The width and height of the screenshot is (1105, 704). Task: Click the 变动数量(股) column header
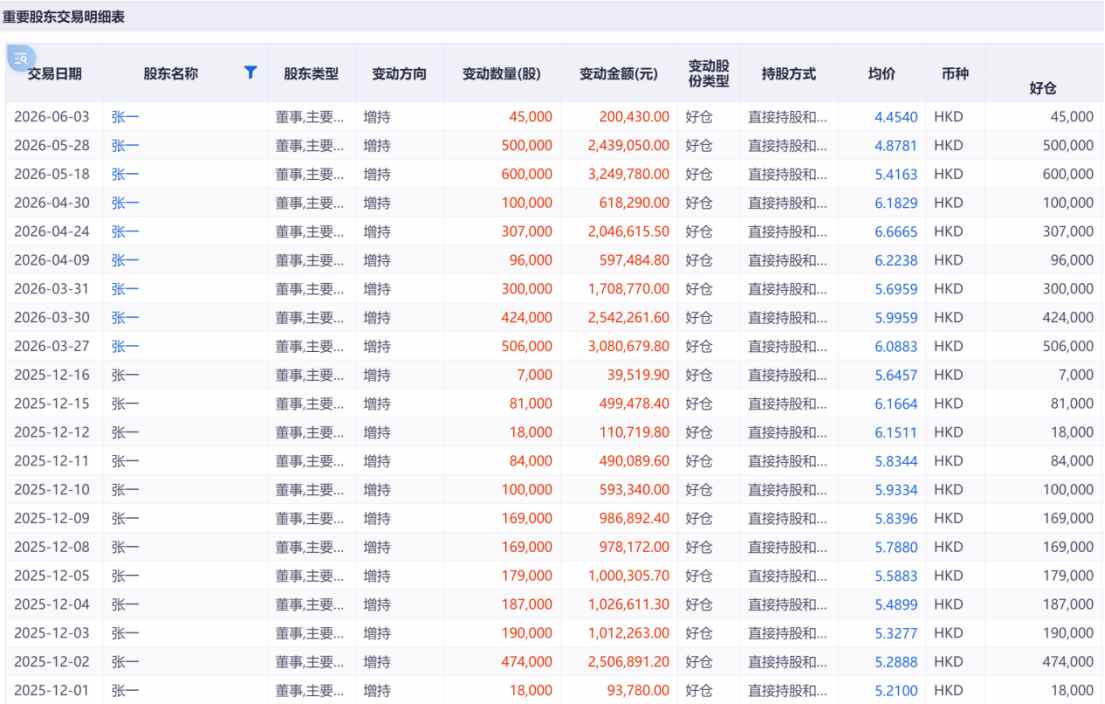coord(501,74)
